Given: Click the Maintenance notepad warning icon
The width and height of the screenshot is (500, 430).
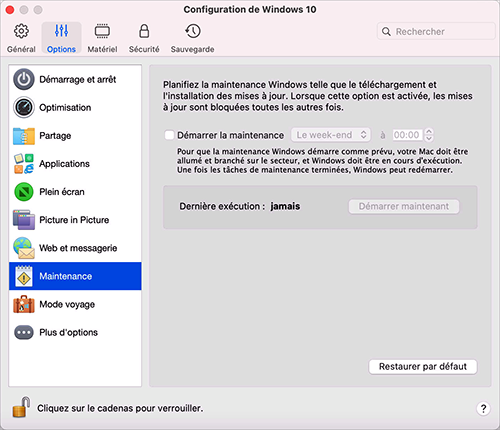Looking at the screenshot, I should (x=24, y=276).
